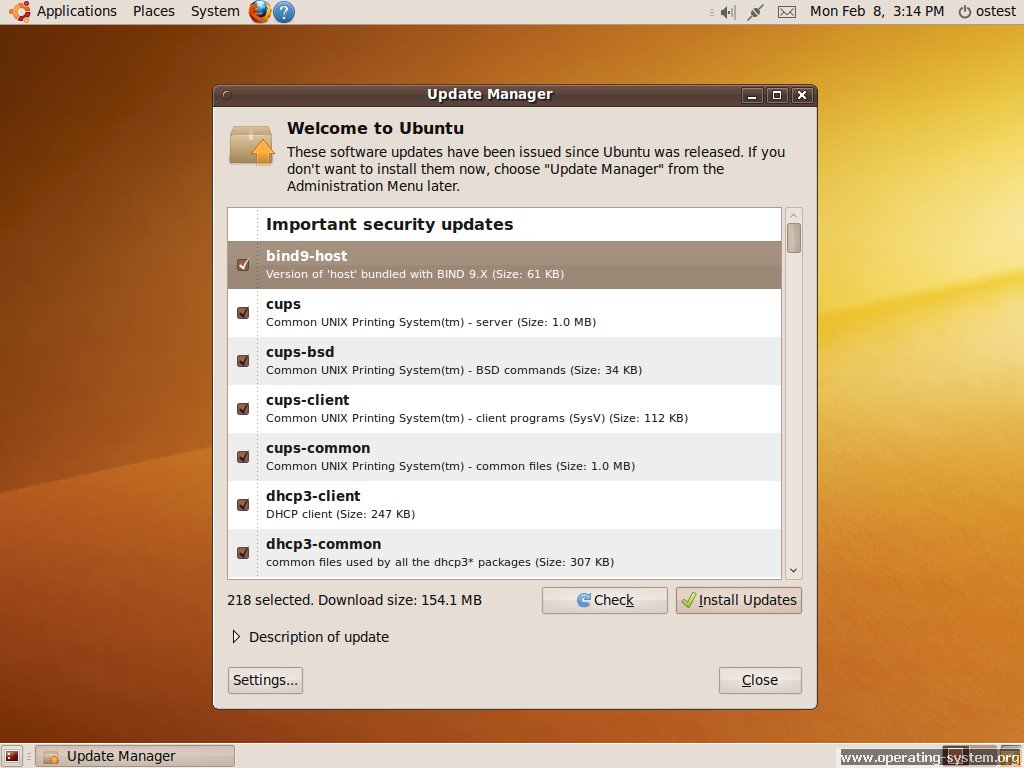
Task: Click the Important security updates header
Action: pyautogui.click(x=389, y=224)
